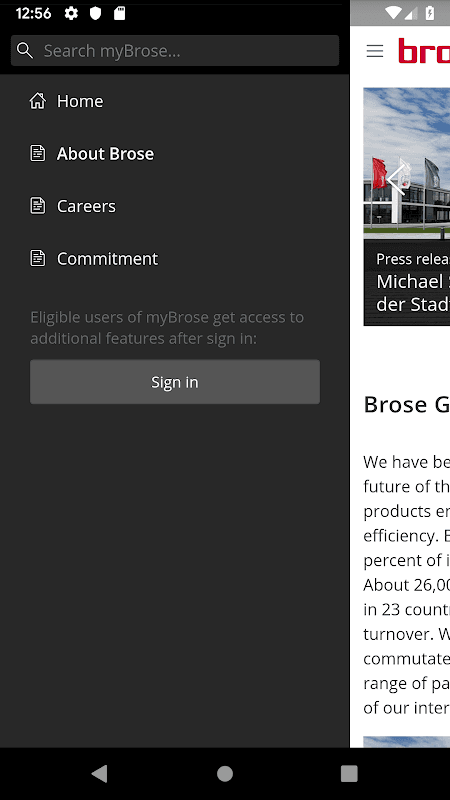Screen dimensions: 450x800
Task: Open the Brose headquarters banner image
Action: (407, 163)
